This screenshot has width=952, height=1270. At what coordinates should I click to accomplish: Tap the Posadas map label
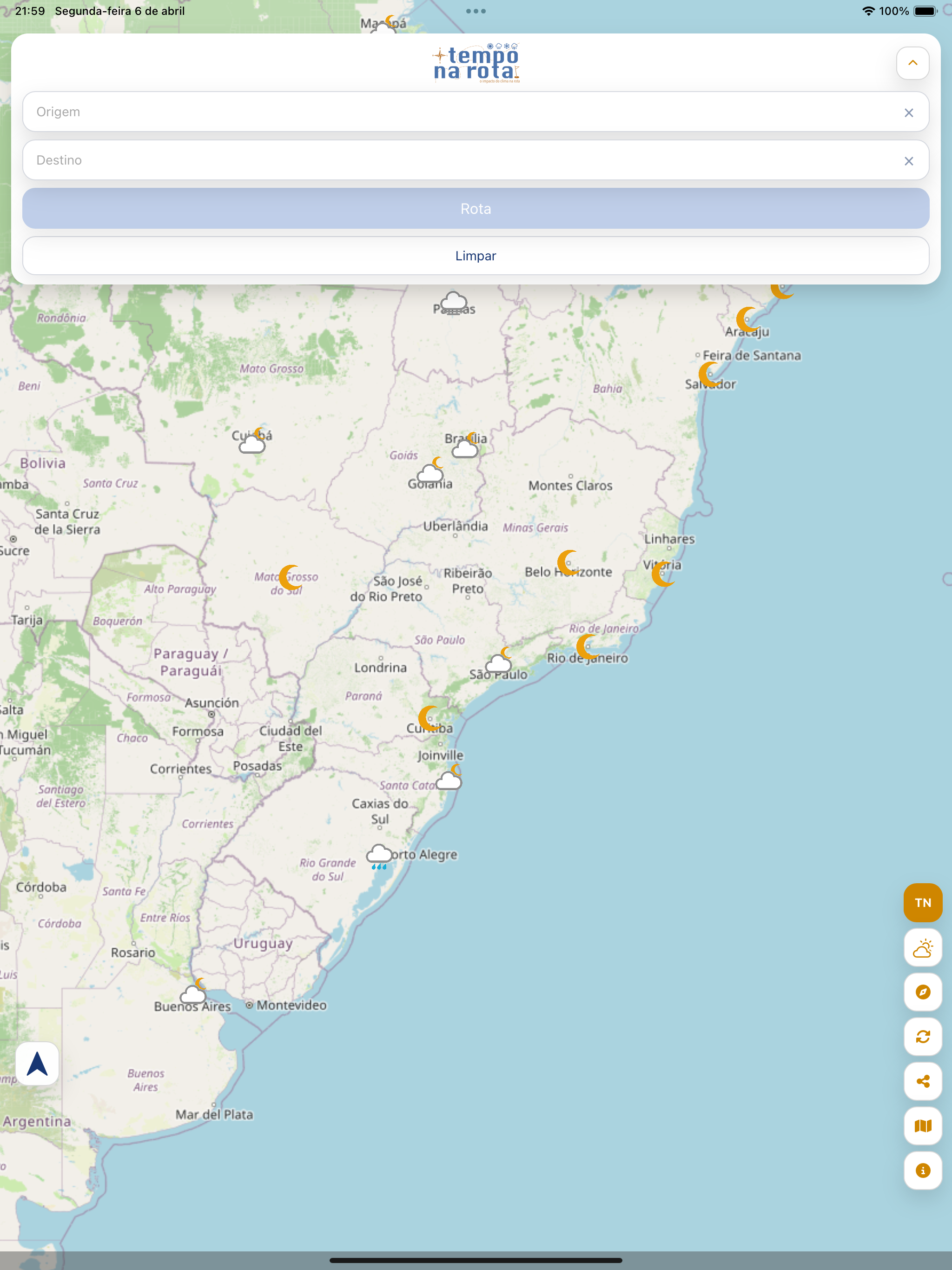click(x=257, y=766)
